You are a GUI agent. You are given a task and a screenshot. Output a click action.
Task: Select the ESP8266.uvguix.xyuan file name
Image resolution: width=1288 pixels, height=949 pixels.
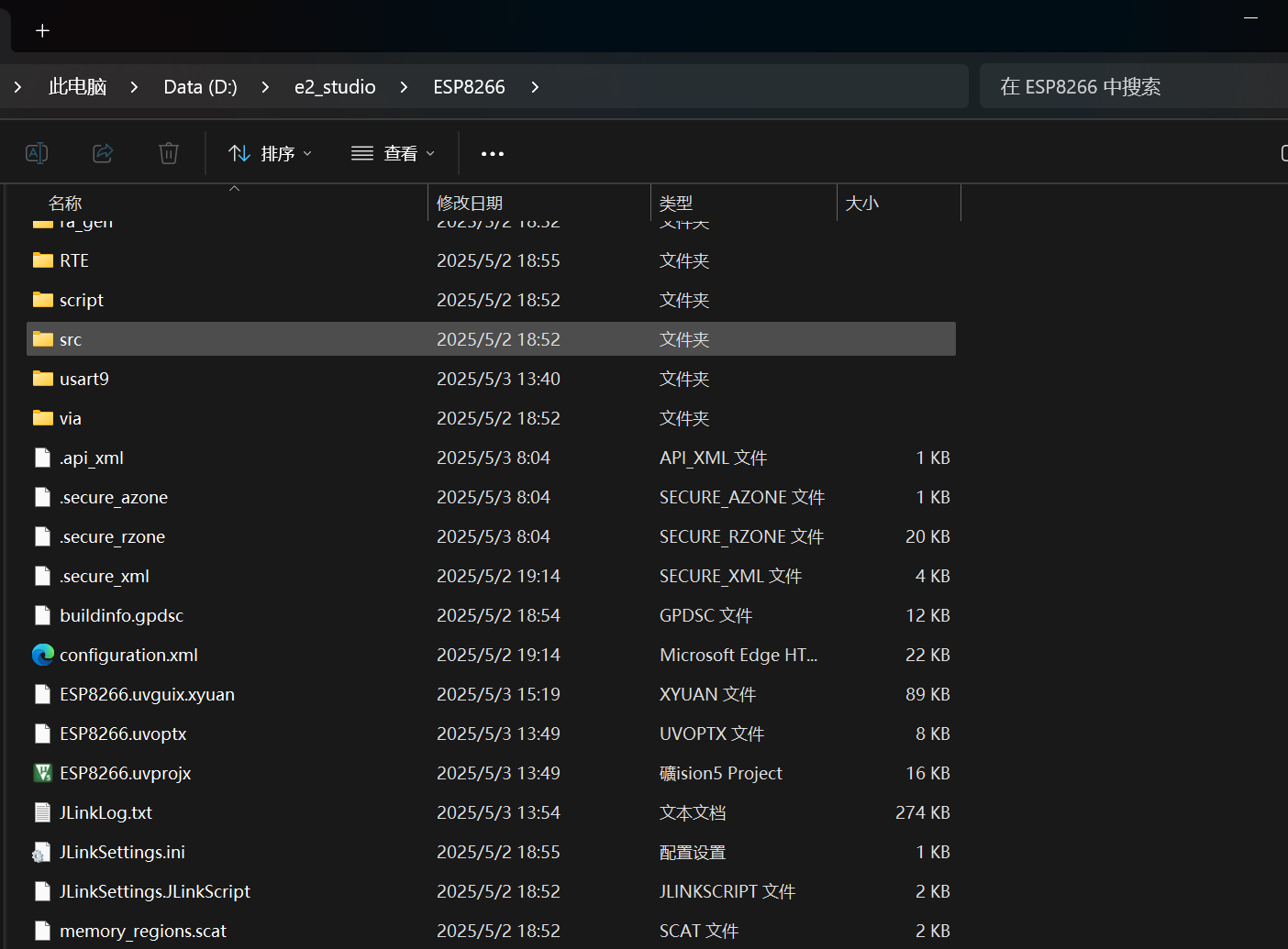coord(147,695)
